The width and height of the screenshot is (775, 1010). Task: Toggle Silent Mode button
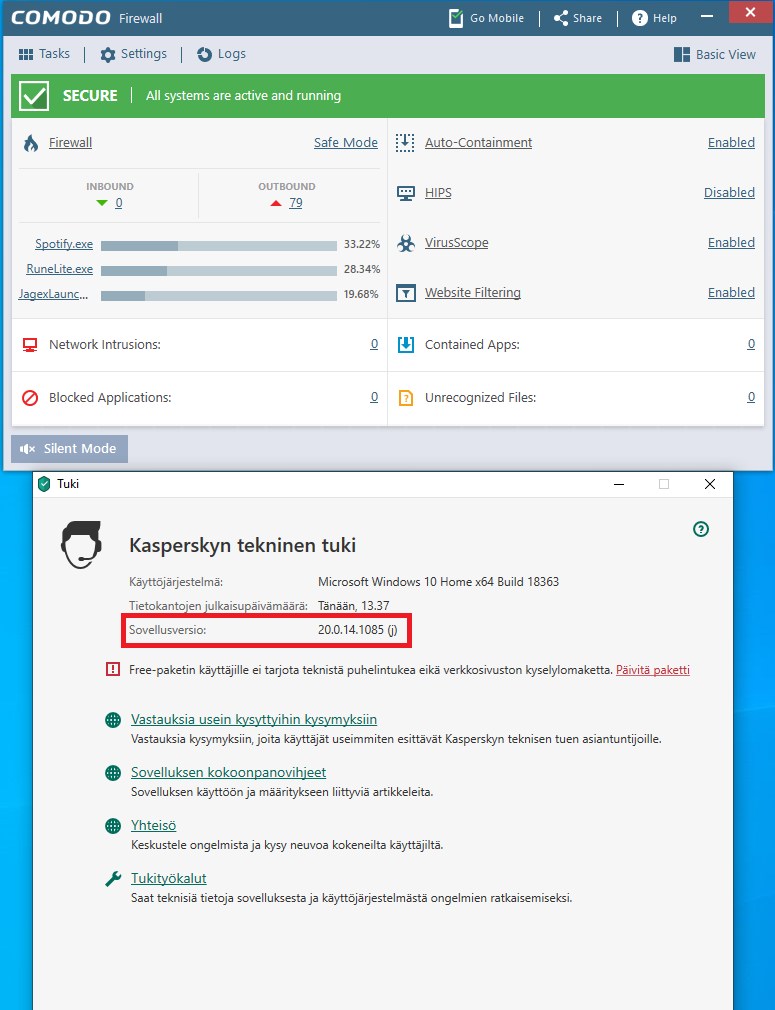pos(70,449)
